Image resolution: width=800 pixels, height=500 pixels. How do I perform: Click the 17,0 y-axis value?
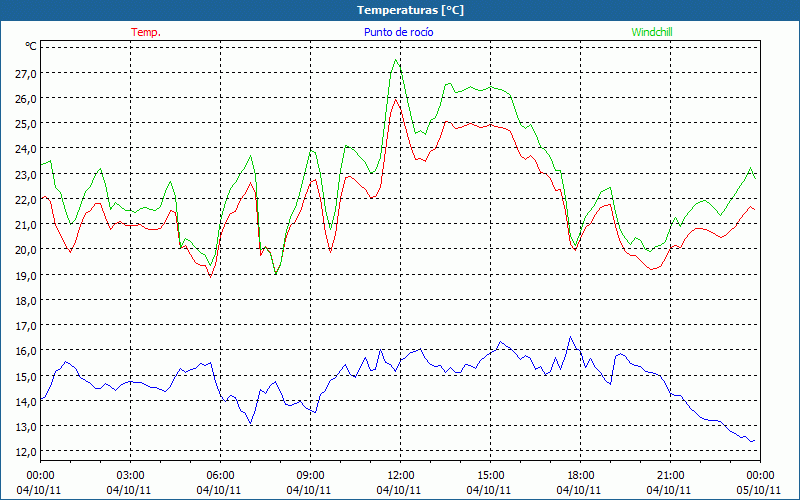tap(26, 326)
